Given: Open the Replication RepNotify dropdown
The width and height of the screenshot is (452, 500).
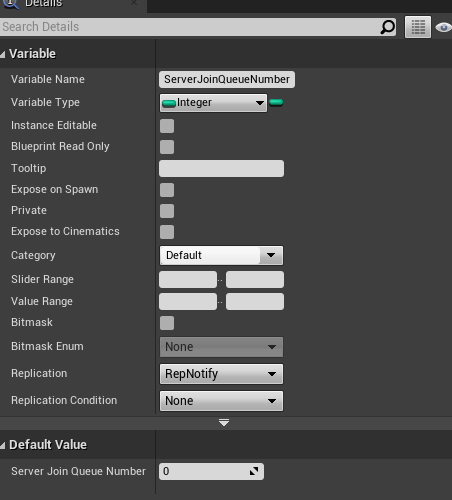Looking at the screenshot, I should coord(221,374).
